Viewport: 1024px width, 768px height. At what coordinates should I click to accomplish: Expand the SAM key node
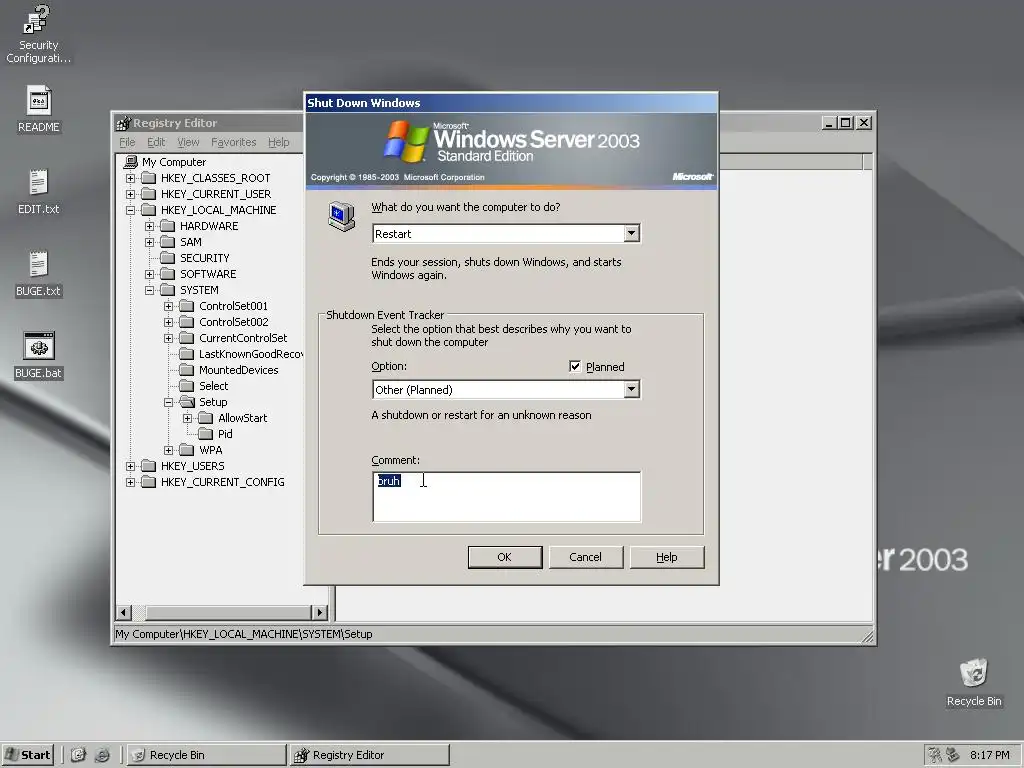click(149, 242)
